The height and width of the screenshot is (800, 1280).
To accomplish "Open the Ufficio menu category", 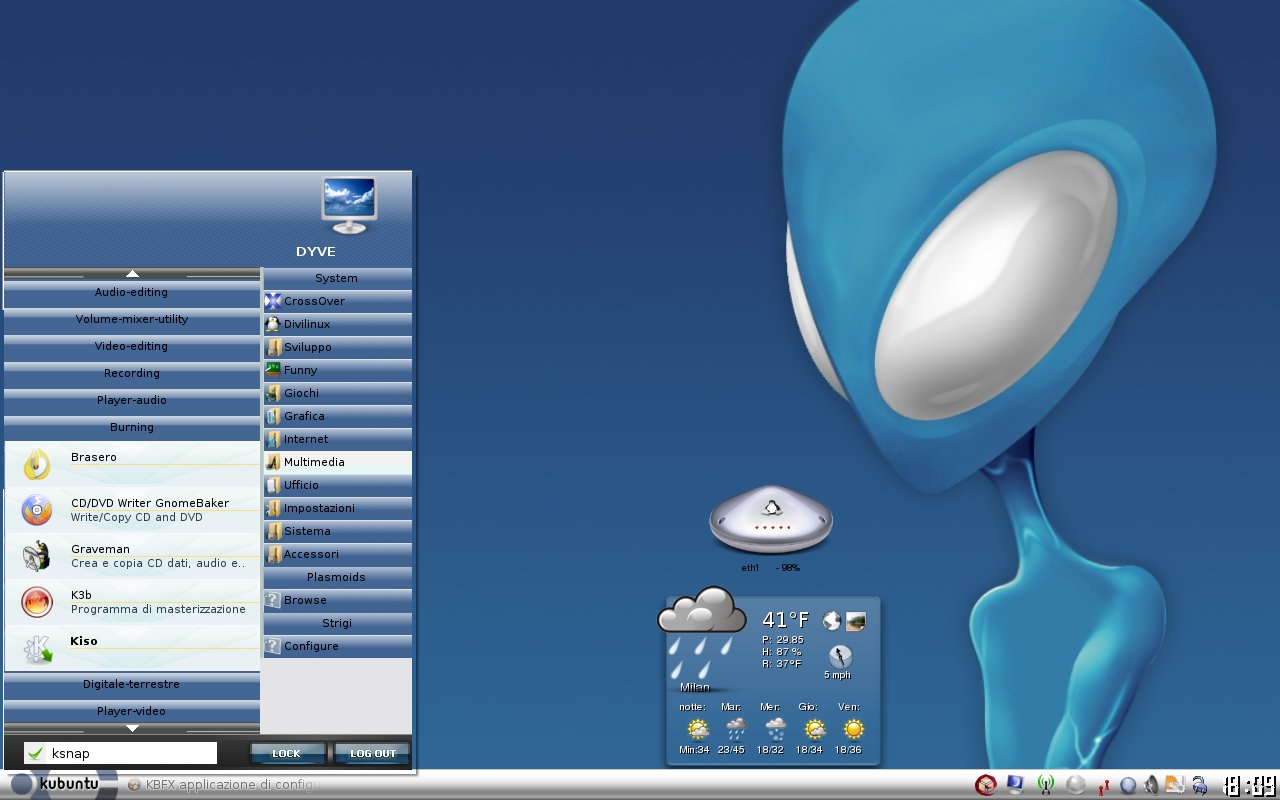I will click(x=337, y=485).
